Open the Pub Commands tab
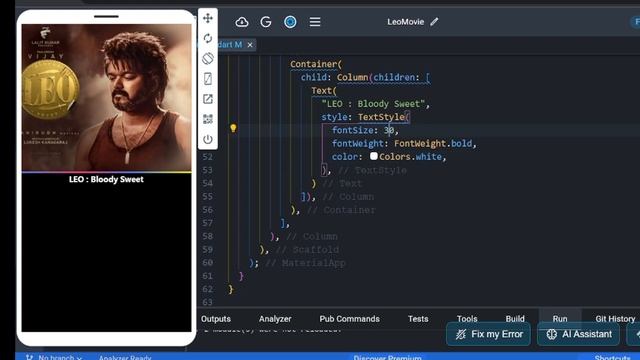The width and height of the screenshot is (640, 360). point(349,319)
